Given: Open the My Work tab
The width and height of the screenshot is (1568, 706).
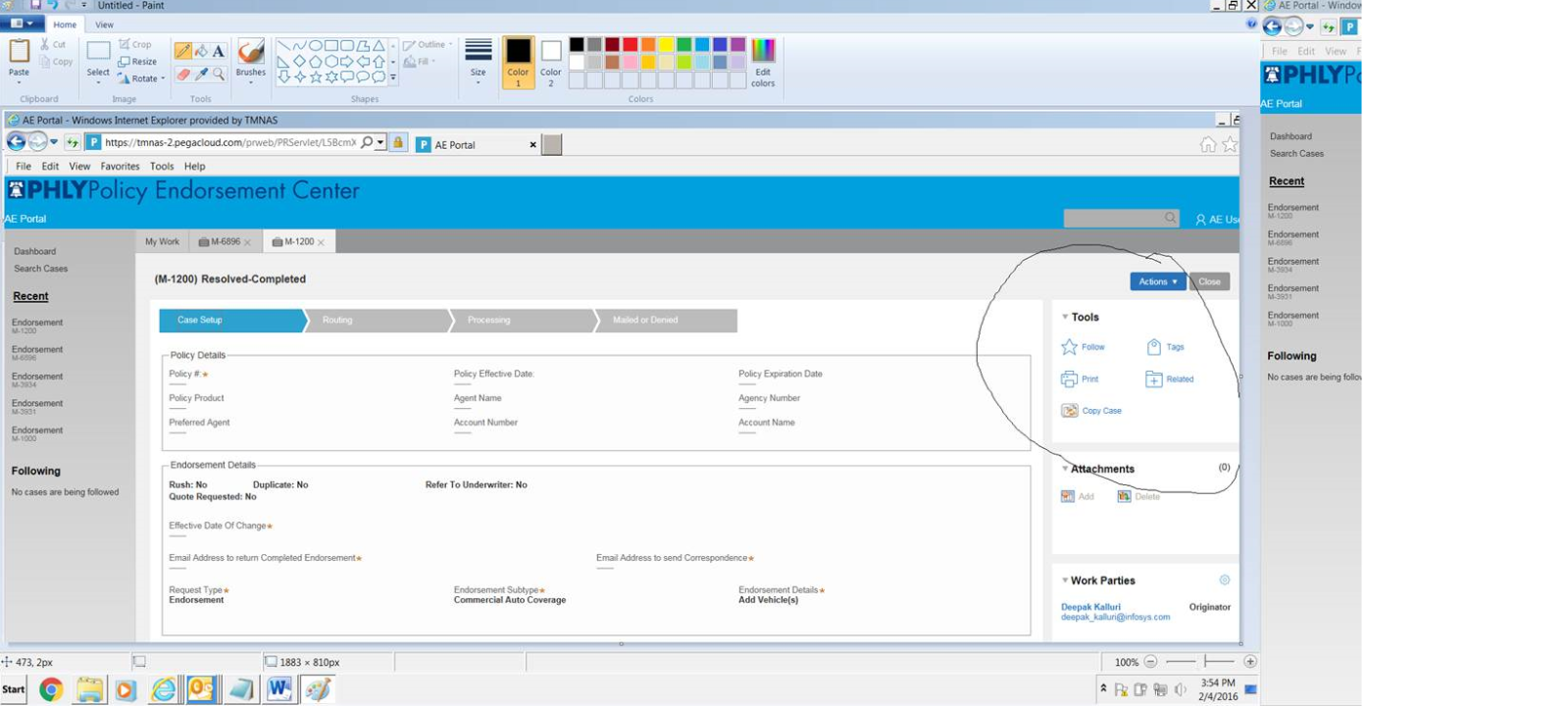Looking at the screenshot, I should (162, 241).
